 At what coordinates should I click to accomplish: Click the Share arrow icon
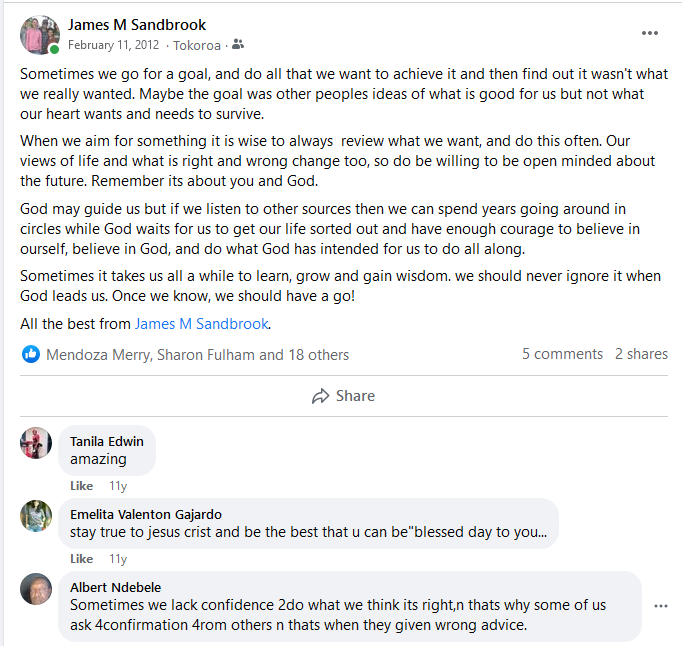pos(320,396)
